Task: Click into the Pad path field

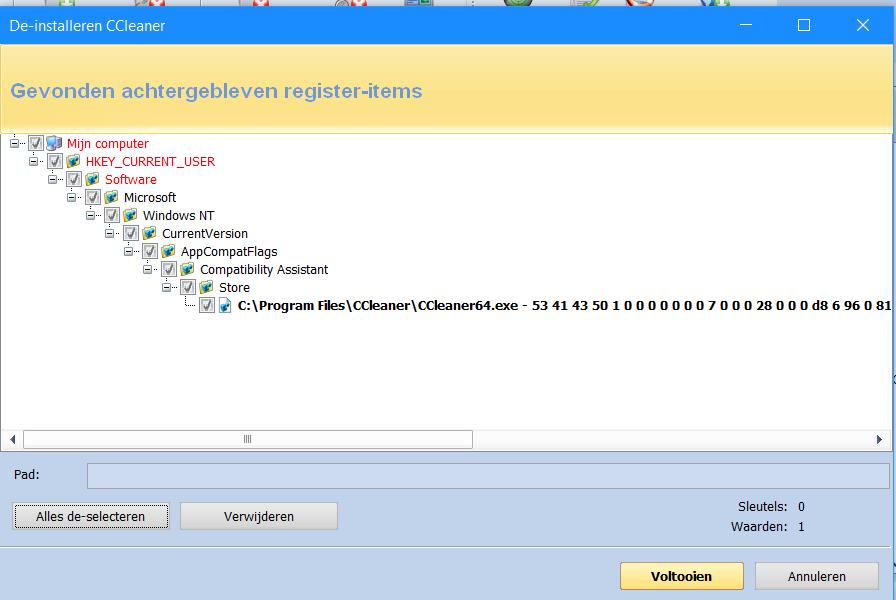Action: click(x=488, y=476)
